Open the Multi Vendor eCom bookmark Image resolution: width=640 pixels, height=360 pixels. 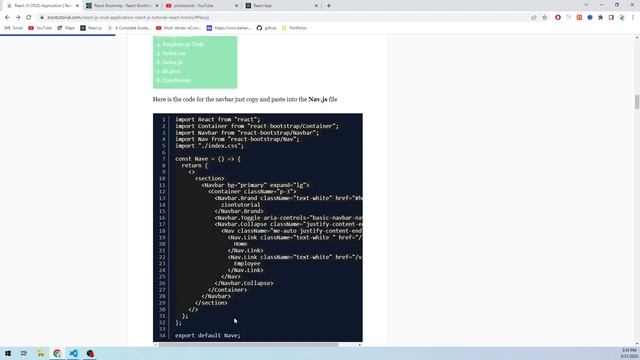click(178, 28)
